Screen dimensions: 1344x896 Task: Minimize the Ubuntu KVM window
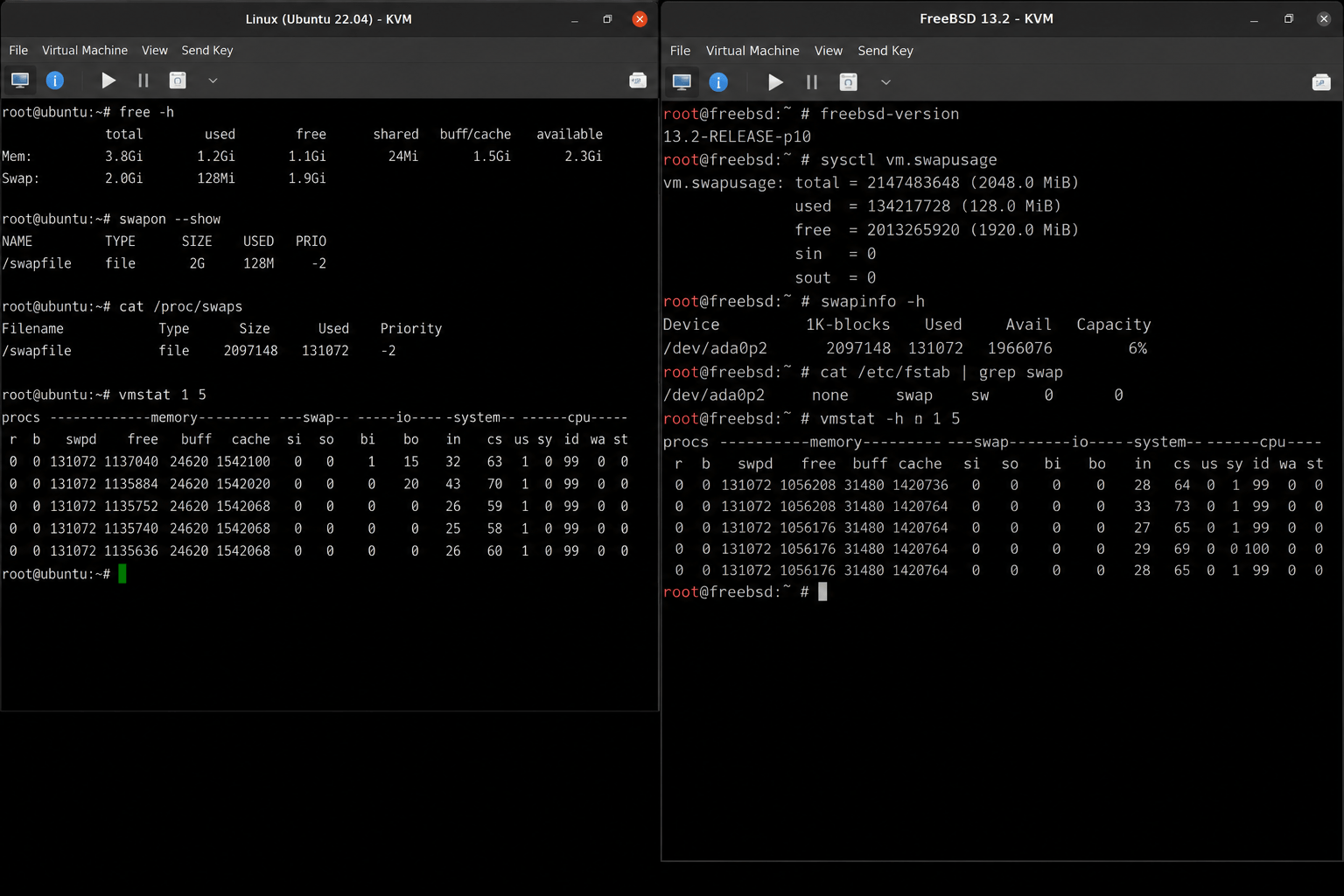click(x=575, y=19)
